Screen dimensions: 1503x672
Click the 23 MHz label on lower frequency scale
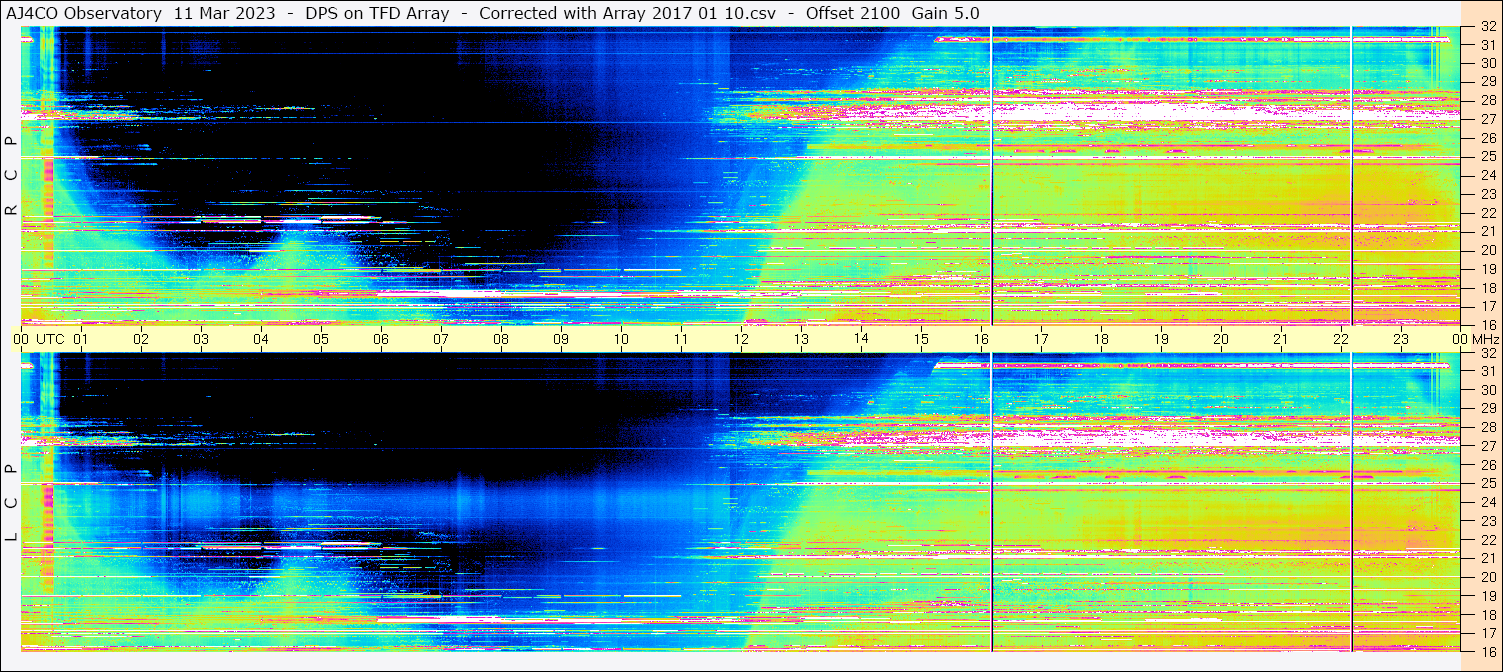coord(1487,520)
